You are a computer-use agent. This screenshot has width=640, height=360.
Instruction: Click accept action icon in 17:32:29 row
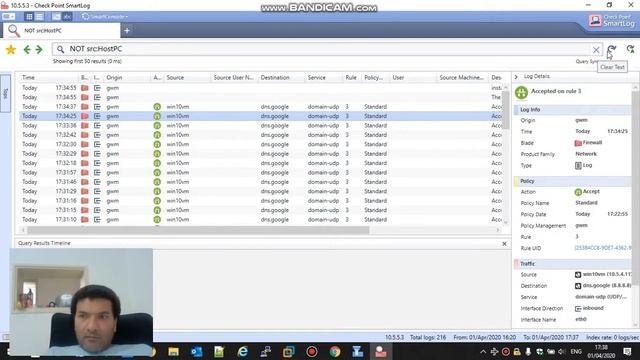pos(157,153)
